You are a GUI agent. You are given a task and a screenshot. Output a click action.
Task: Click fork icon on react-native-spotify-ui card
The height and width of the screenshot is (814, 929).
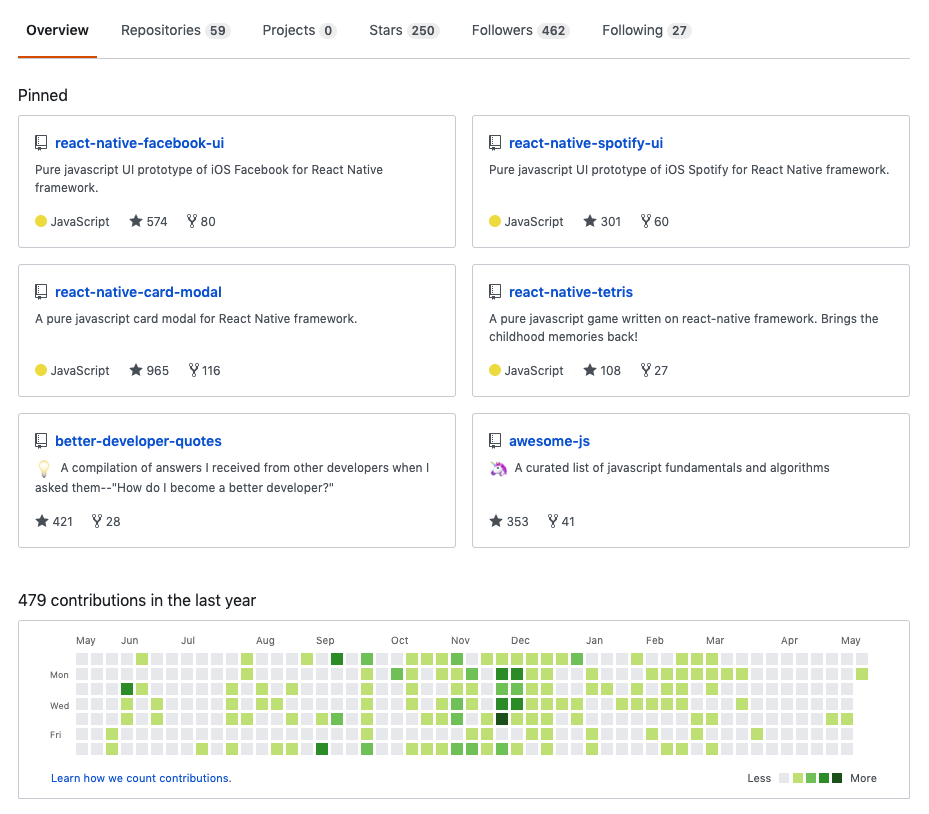tap(646, 221)
